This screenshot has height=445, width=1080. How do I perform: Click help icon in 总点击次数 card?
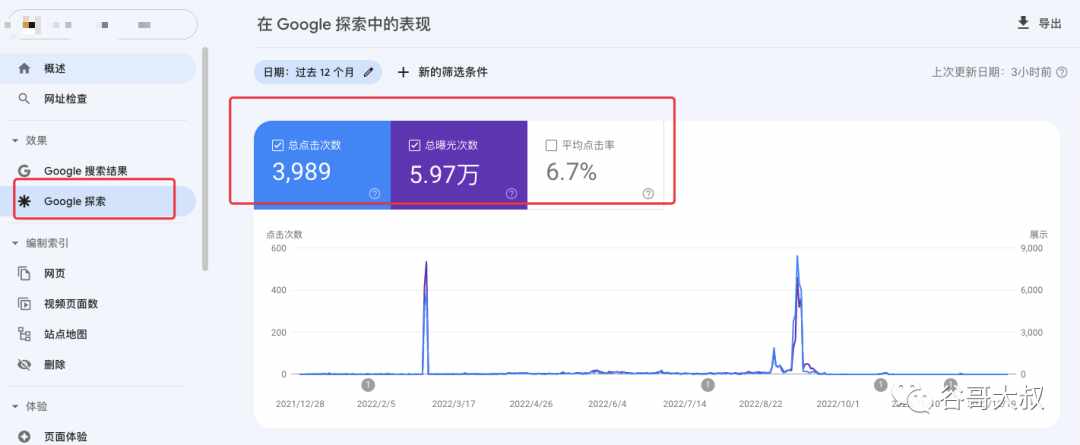click(x=375, y=194)
